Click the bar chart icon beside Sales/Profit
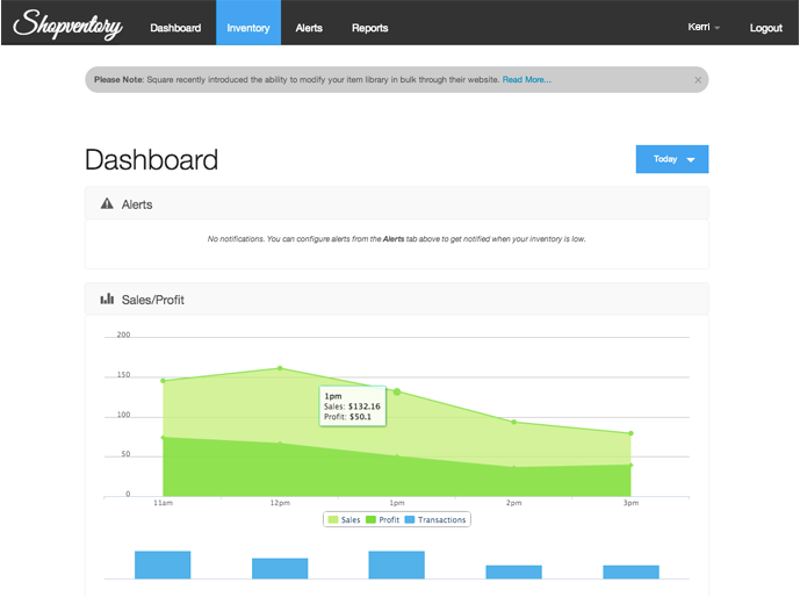This screenshot has height=597, width=800. click(106, 298)
